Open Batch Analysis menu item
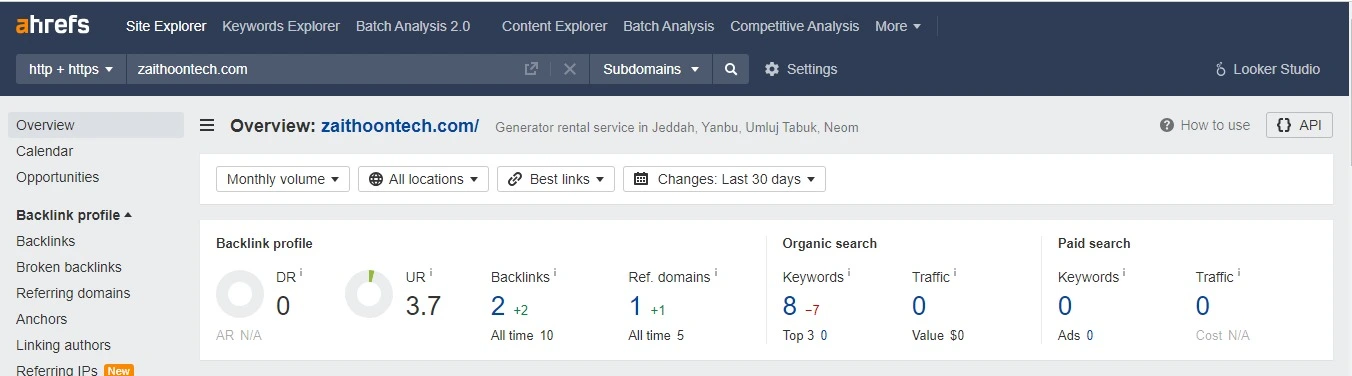The width and height of the screenshot is (1352, 376). pyautogui.click(x=668, y=26)
